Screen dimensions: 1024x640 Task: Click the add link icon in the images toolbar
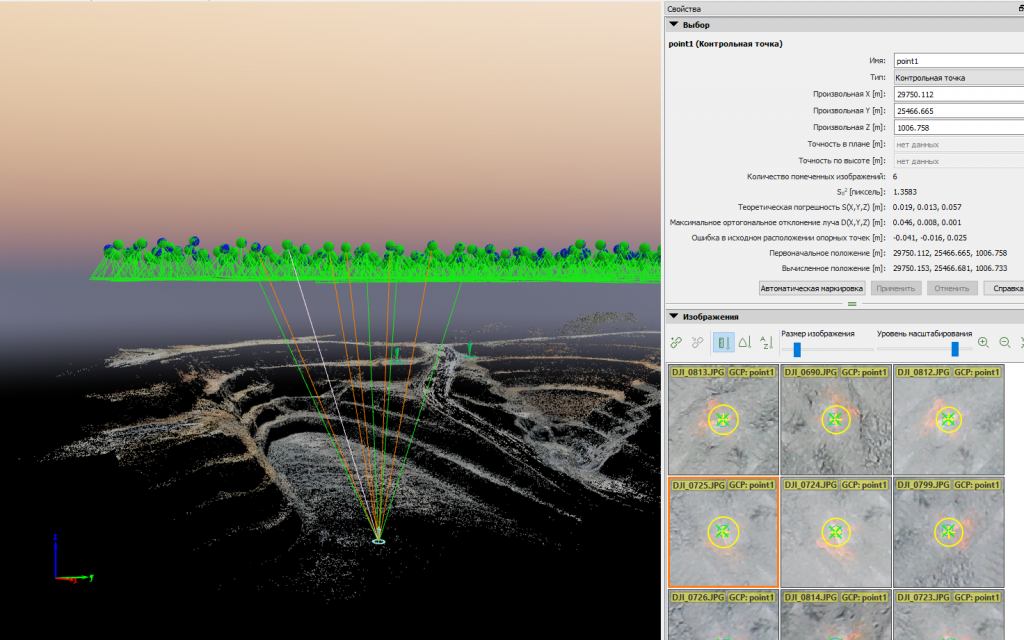(x=676, y=342)
